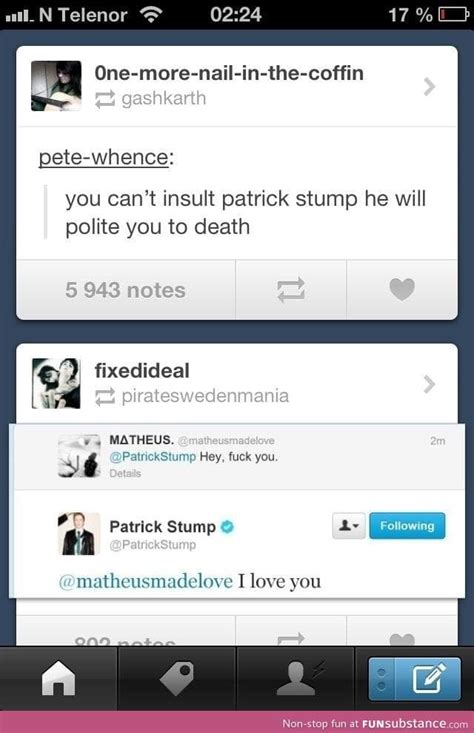Open fixedideal profile picture
The height and width of the screenshot is (733, 474).
56,383
